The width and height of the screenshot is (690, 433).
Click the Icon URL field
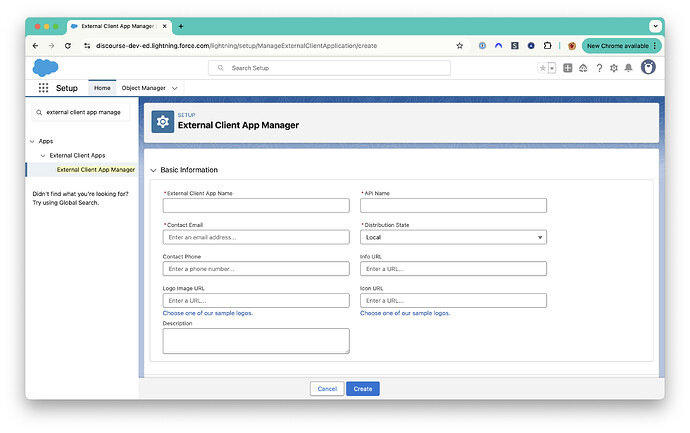pos(453,301)
